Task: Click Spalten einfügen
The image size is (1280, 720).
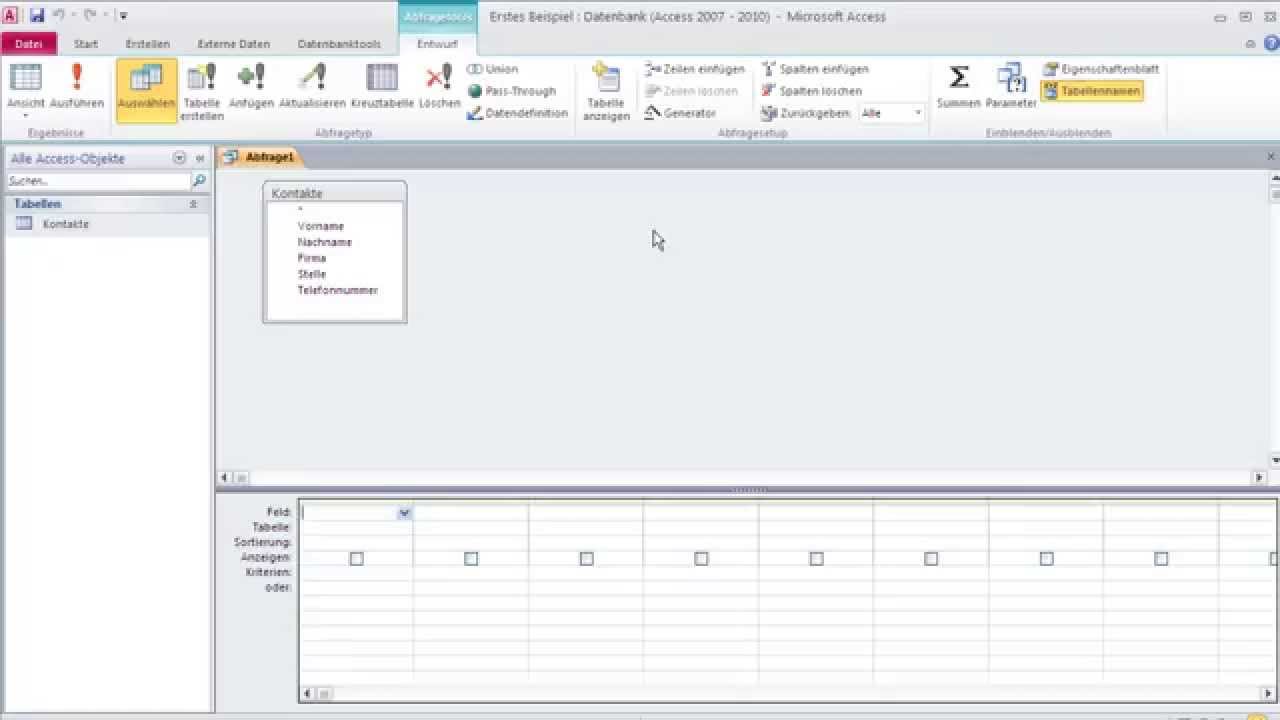Action: [x=815, y=69]
